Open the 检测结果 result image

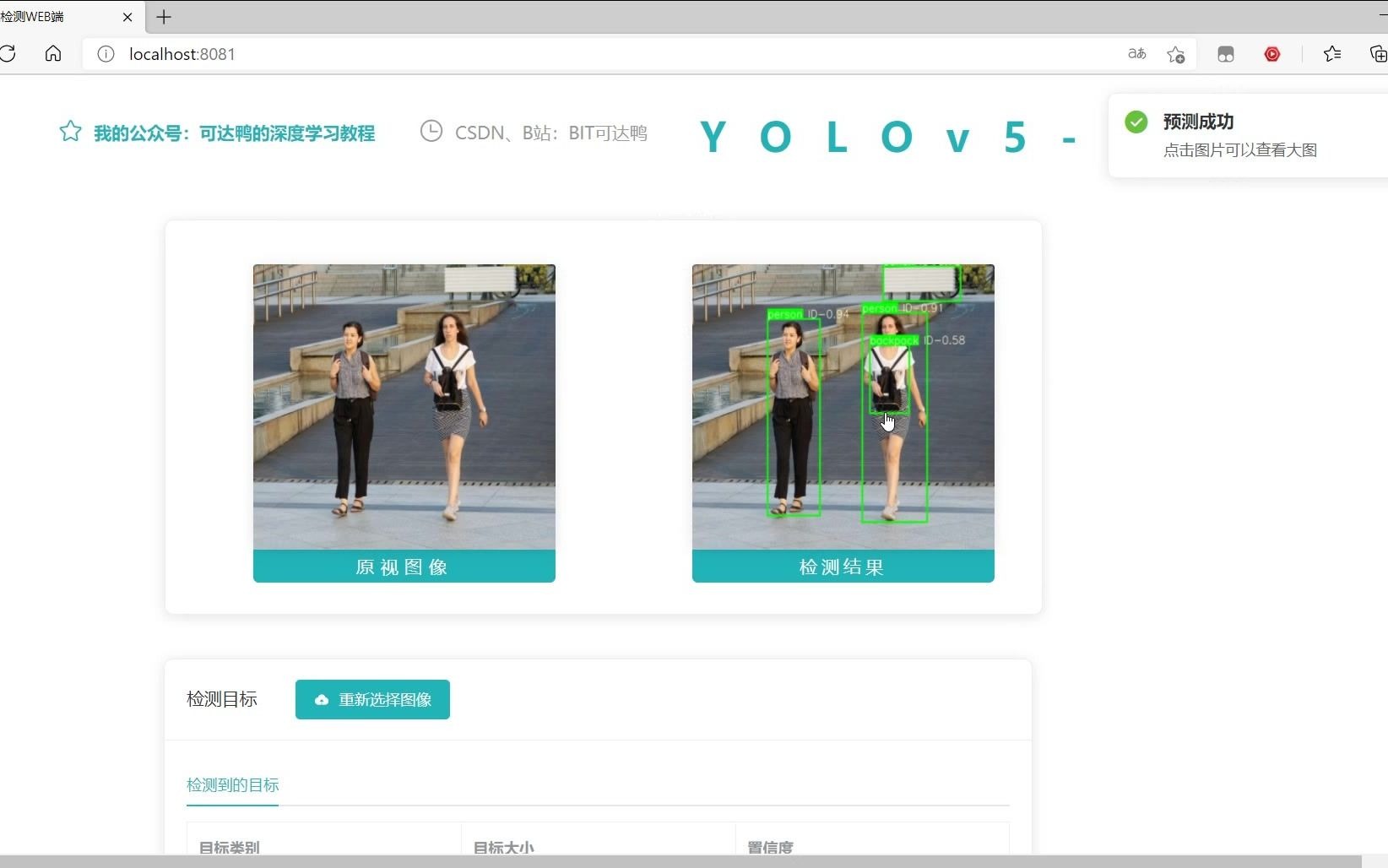tap(842, 405)
